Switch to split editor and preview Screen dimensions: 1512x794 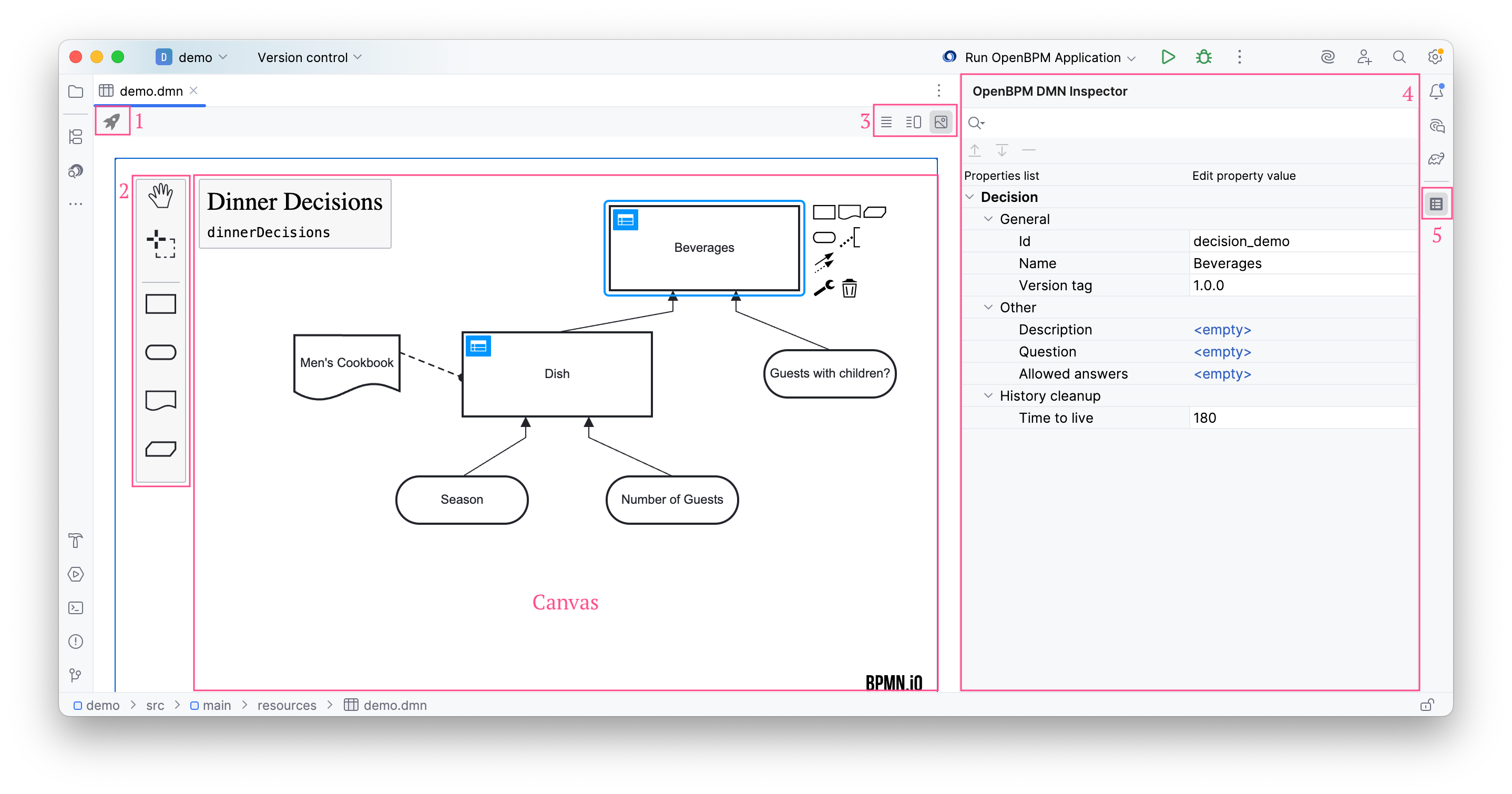[x=913, y=122]
